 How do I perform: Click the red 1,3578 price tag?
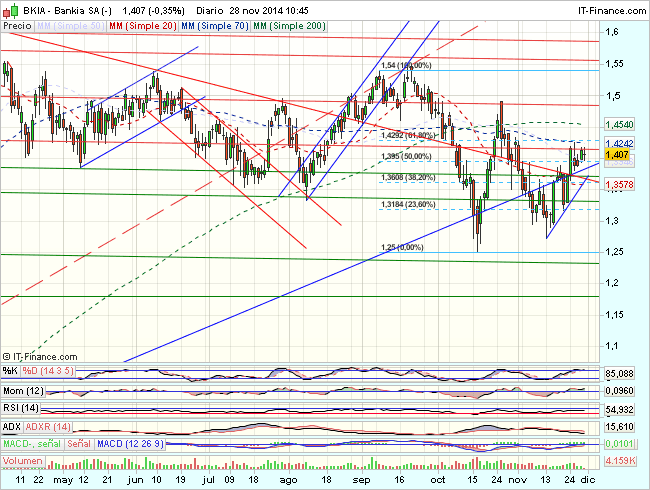[x=620, y=184]
